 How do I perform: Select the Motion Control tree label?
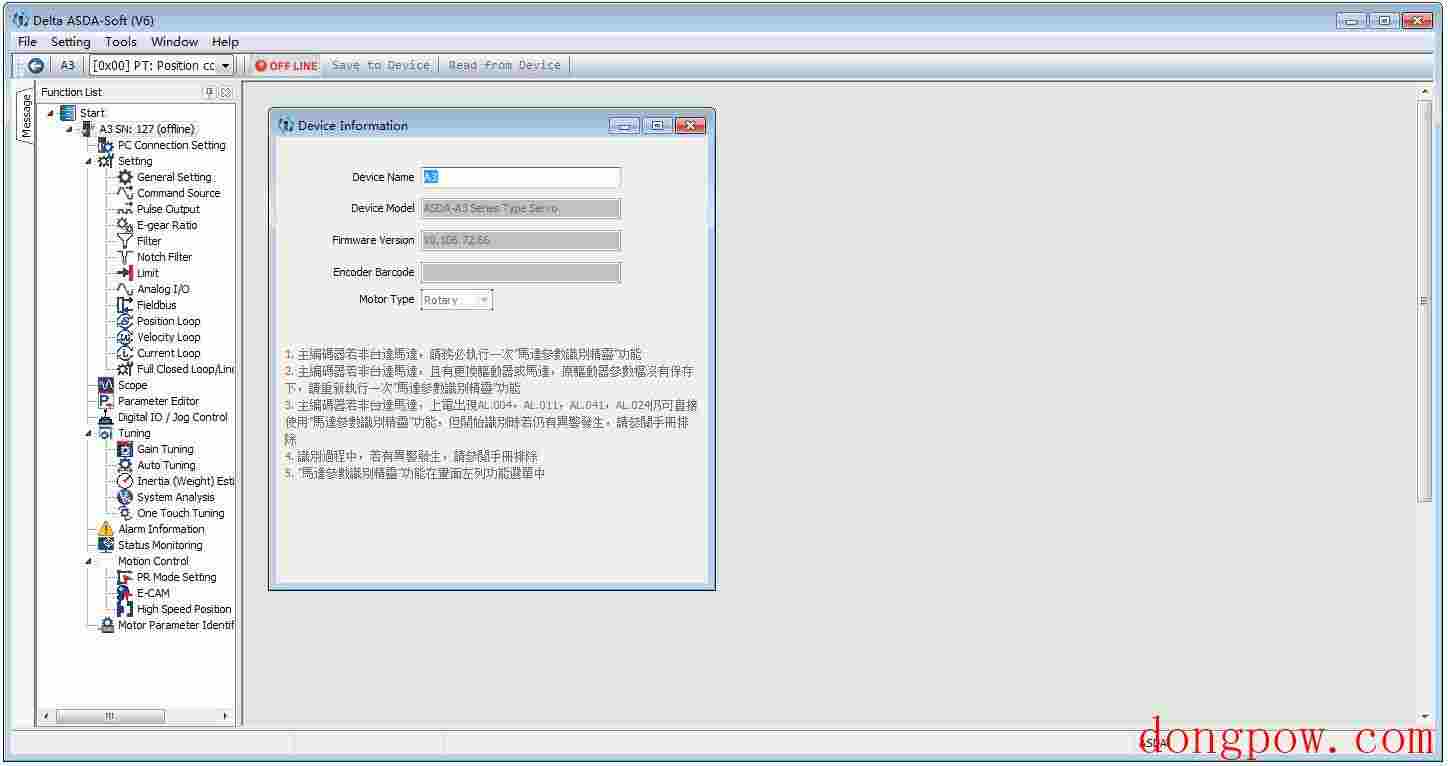click(153, 561)
